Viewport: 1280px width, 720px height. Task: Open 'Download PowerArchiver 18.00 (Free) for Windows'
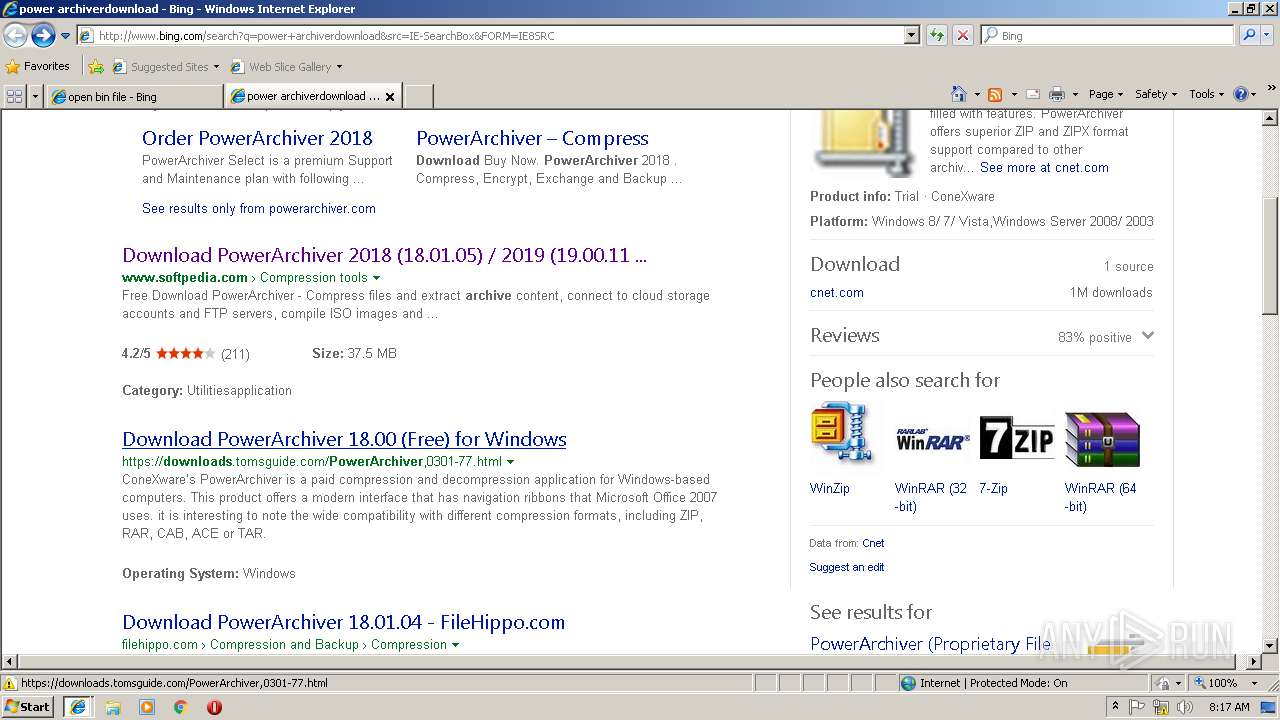(x=344, y=439)
